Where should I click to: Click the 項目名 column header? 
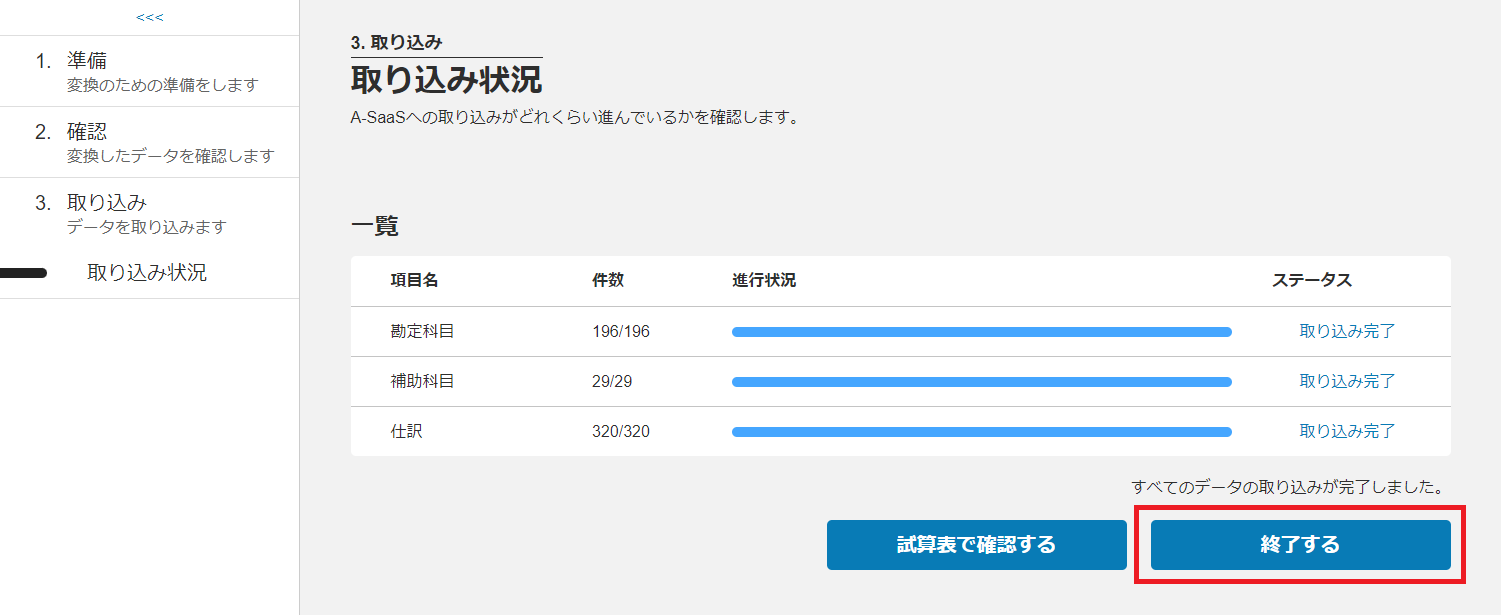click(x=414, y=280)
